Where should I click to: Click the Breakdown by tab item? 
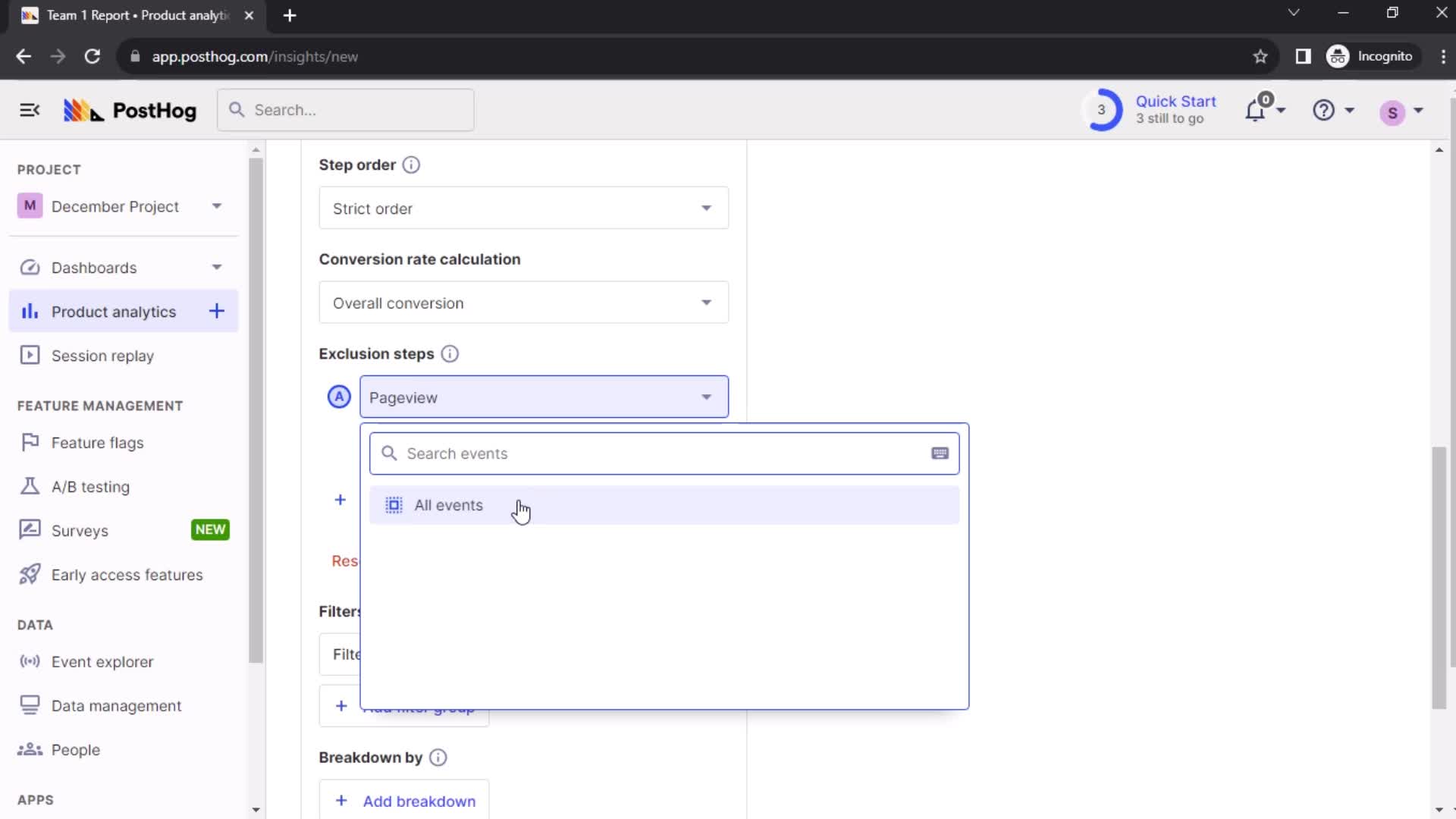click(371, 757)
